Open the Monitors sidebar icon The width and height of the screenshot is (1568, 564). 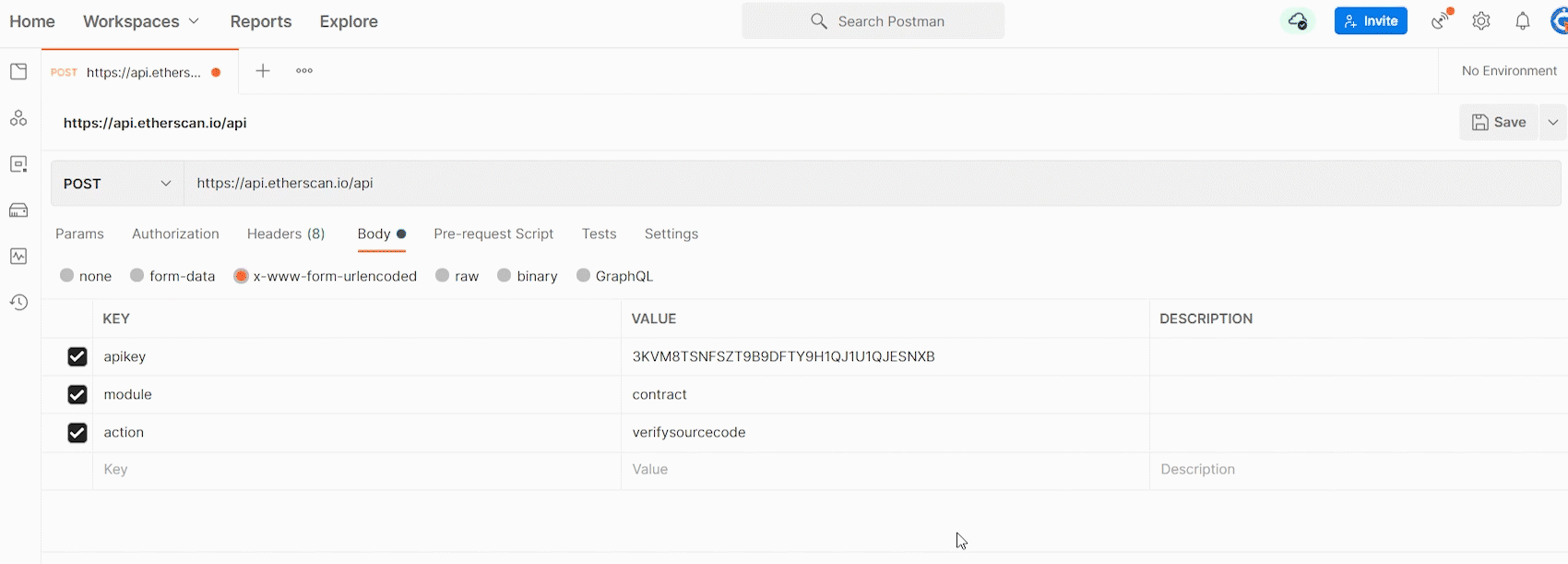[x=18, y=257]
